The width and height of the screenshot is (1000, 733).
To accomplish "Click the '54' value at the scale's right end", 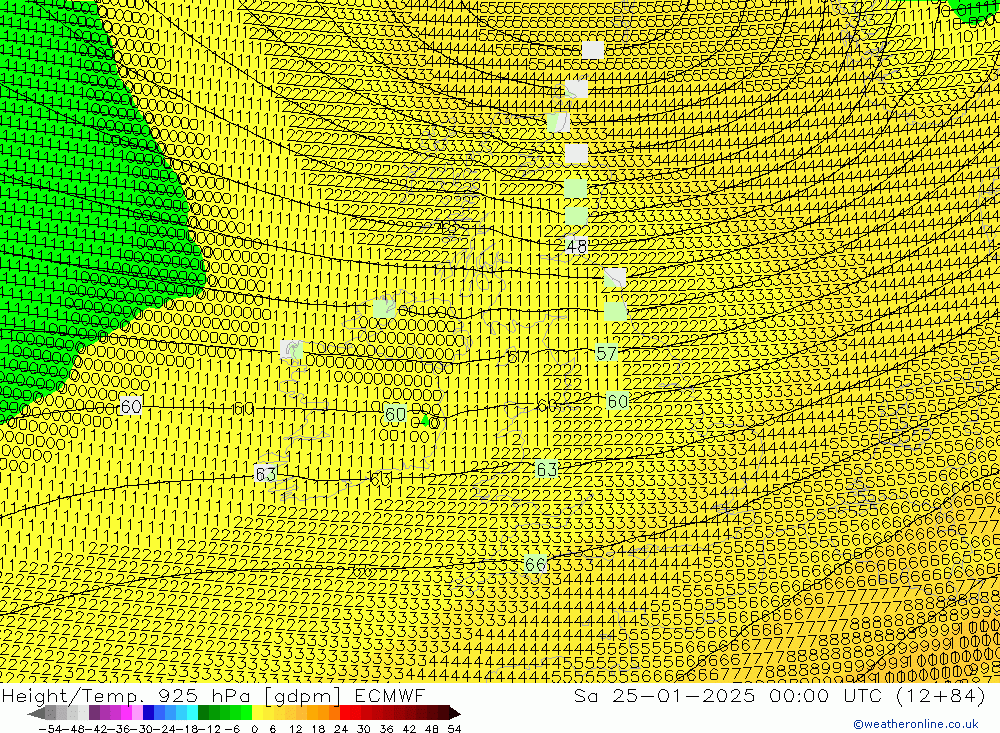I will 454,729.
